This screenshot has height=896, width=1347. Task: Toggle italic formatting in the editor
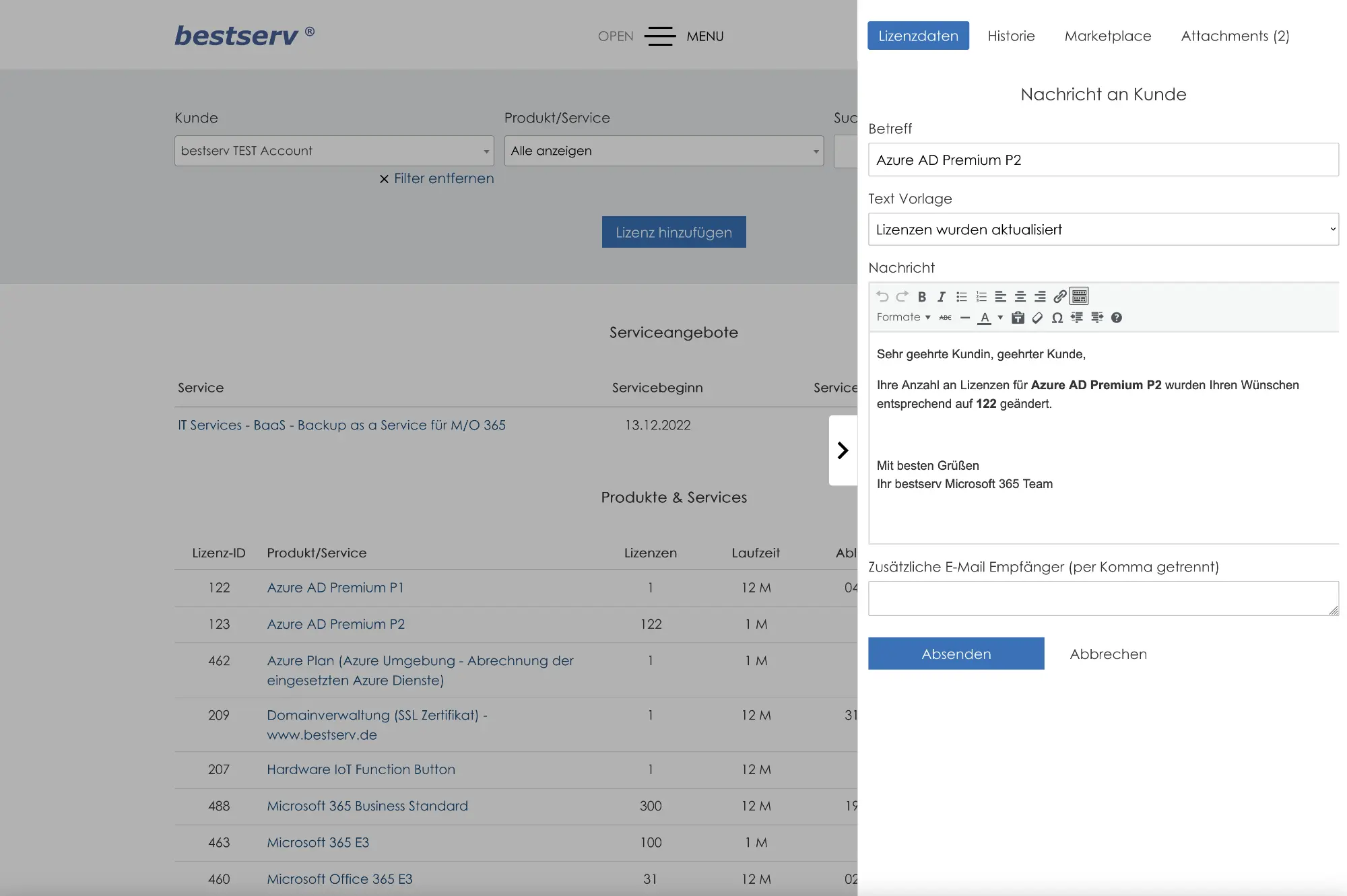(x=942, y=296)
